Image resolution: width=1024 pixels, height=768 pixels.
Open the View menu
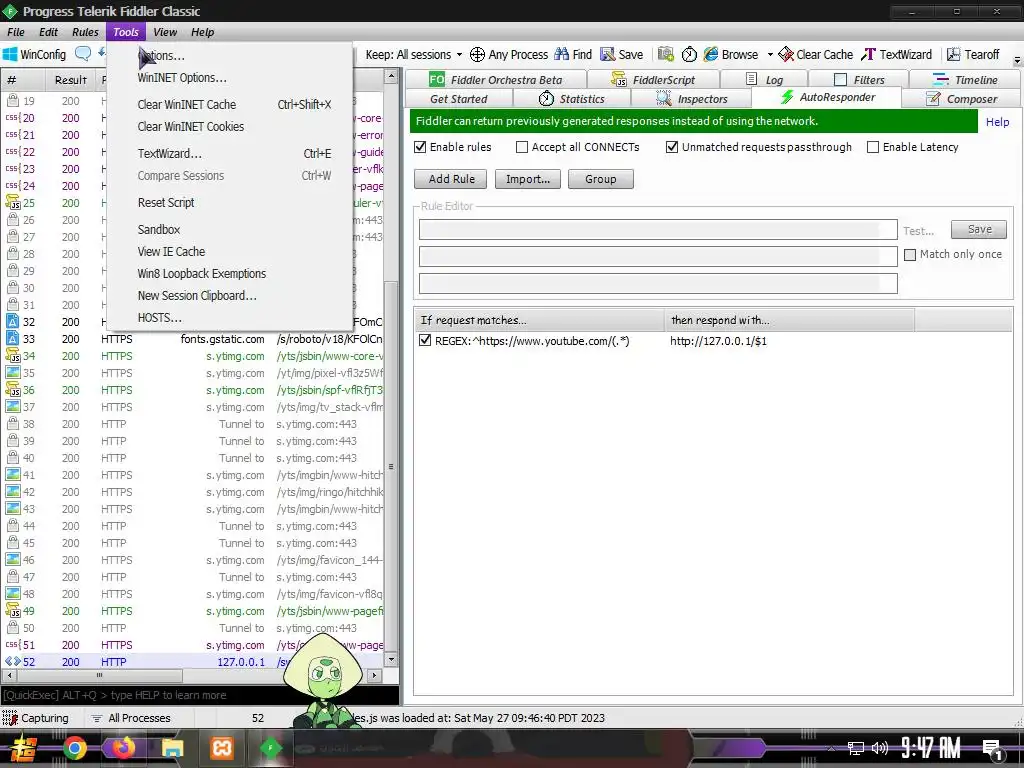pos(165,32)
